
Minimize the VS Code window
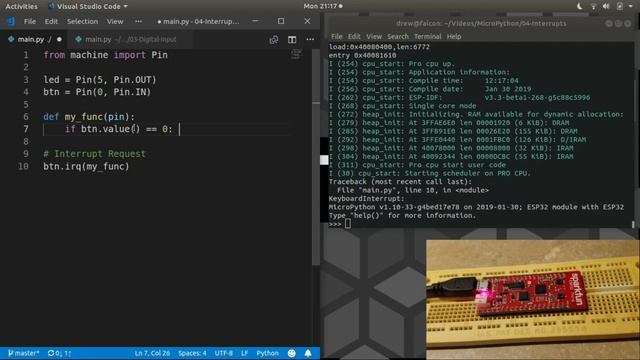tap(256, 21)
